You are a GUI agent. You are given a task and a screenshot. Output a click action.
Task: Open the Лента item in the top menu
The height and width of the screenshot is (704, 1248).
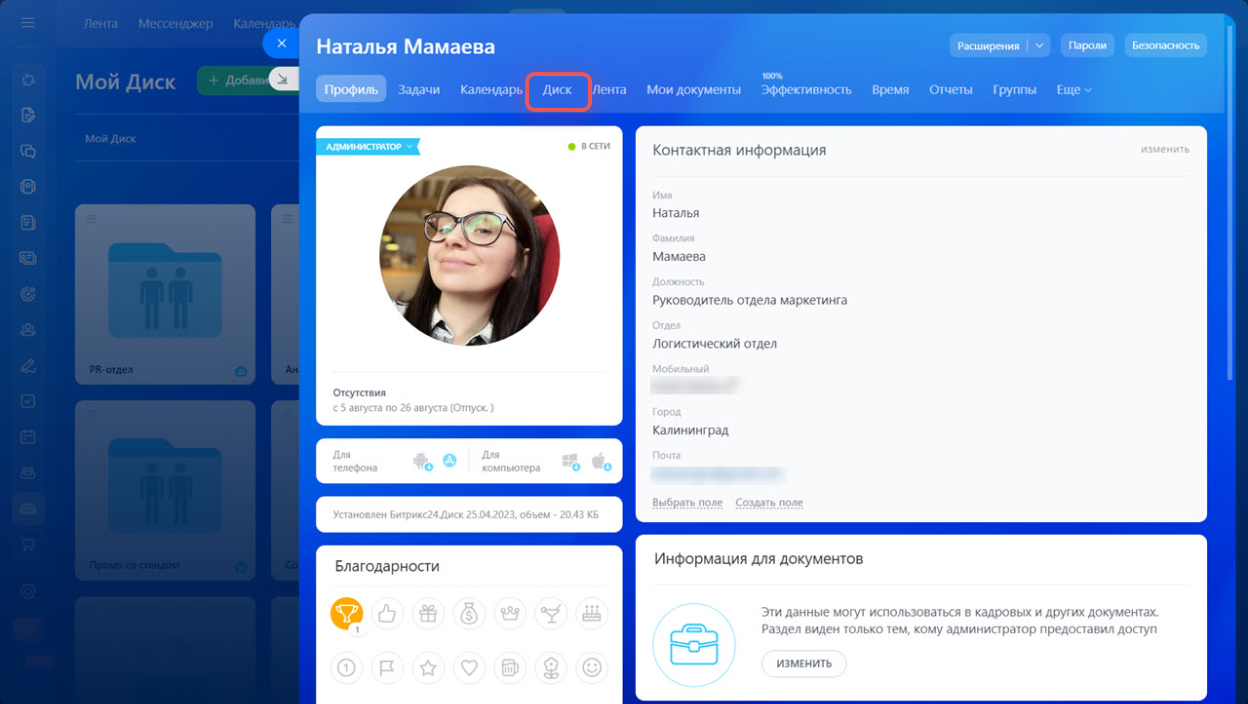101,23
